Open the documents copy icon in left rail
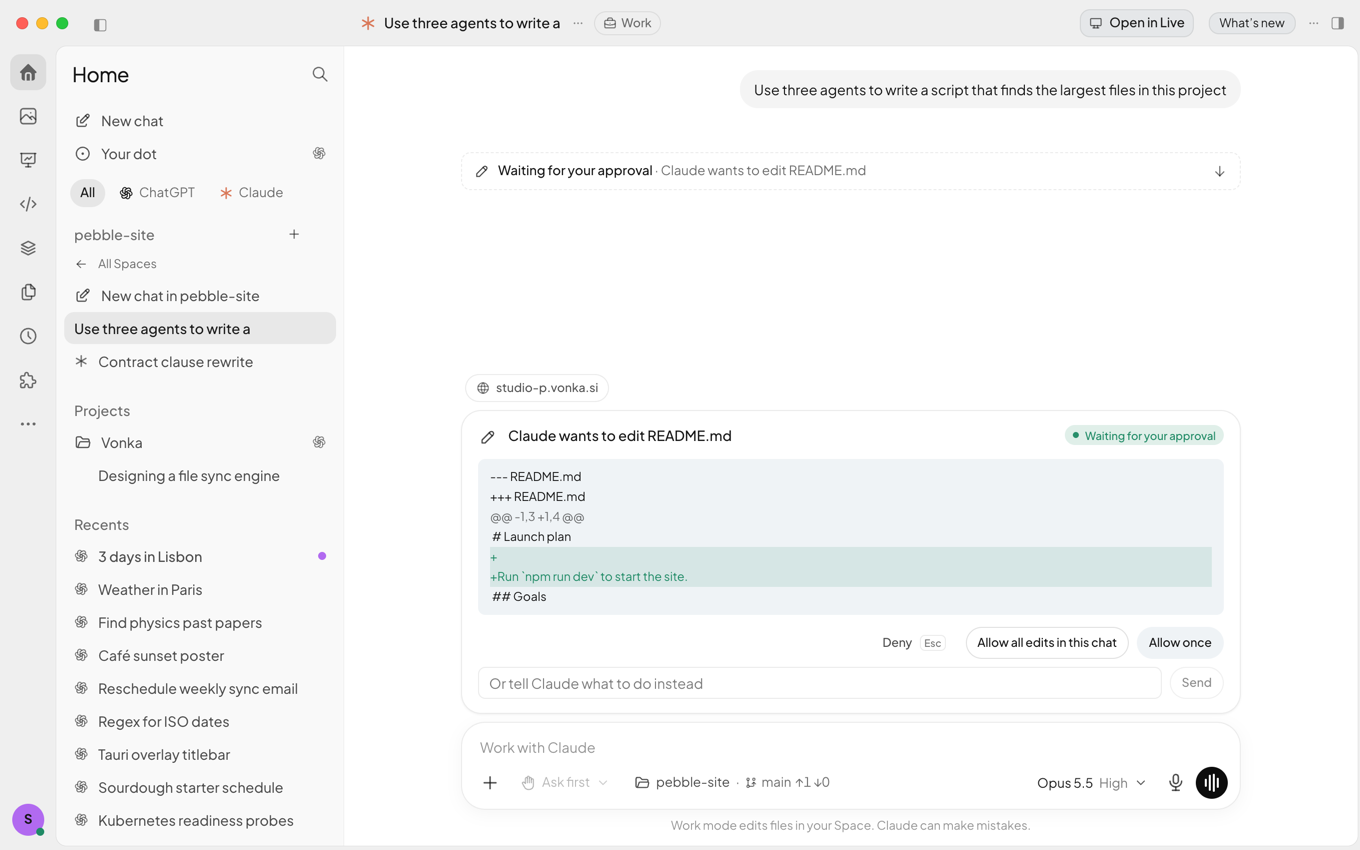 [28, 292]
